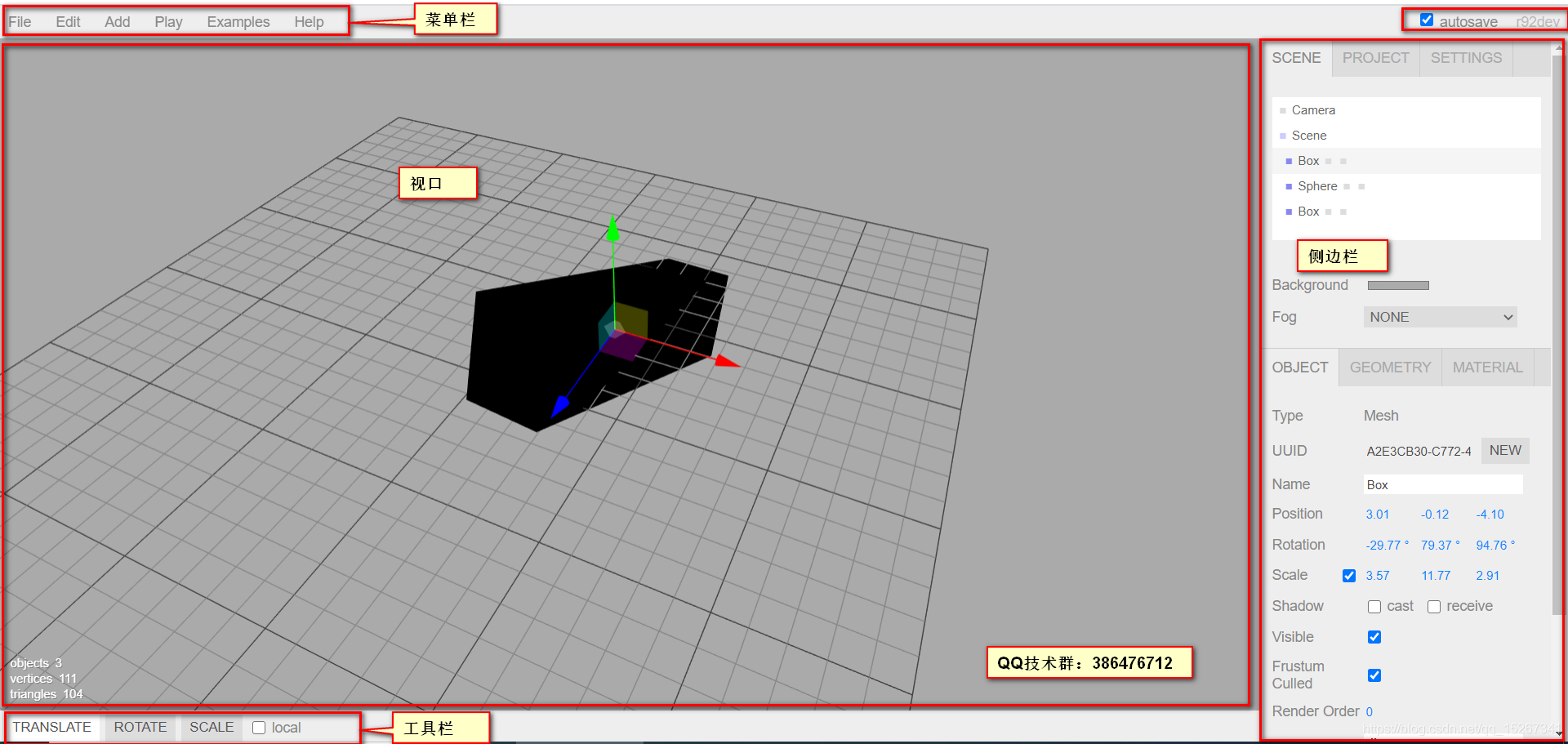Click the Camera icon in the scene tree
Image resolution: width=1568 pixels, height=744 pixels.
[x=1283, y=110]
